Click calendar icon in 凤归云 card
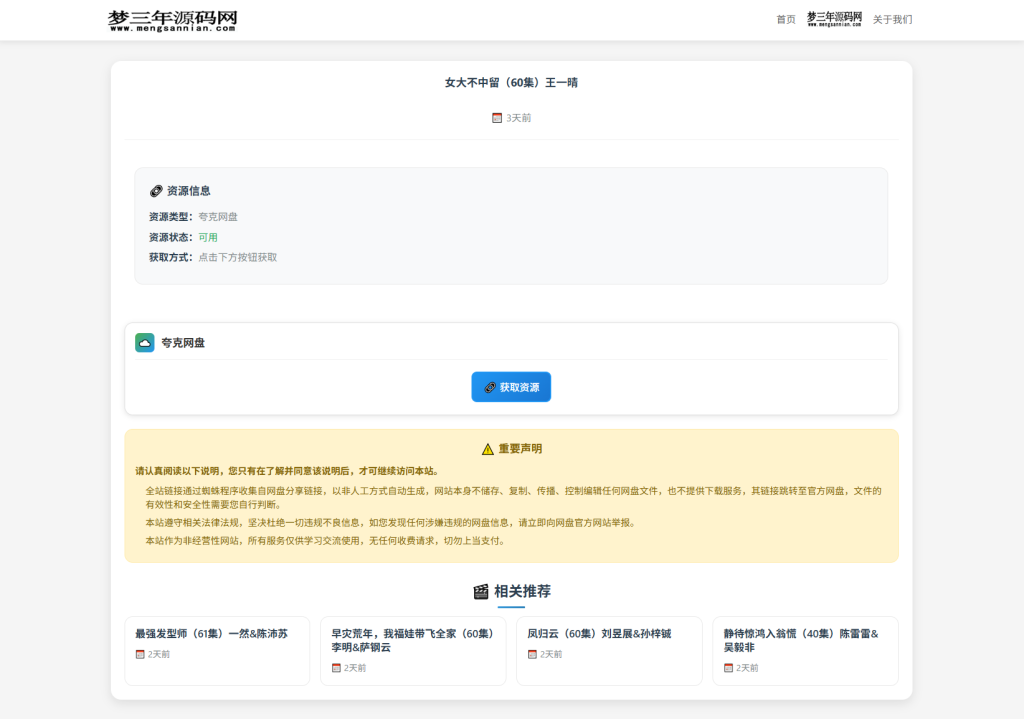 pyautogui.click(x=532, y=654)
